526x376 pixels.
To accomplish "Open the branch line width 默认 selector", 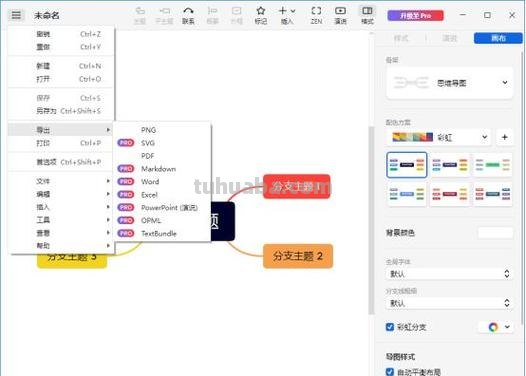I will point(450,303).
